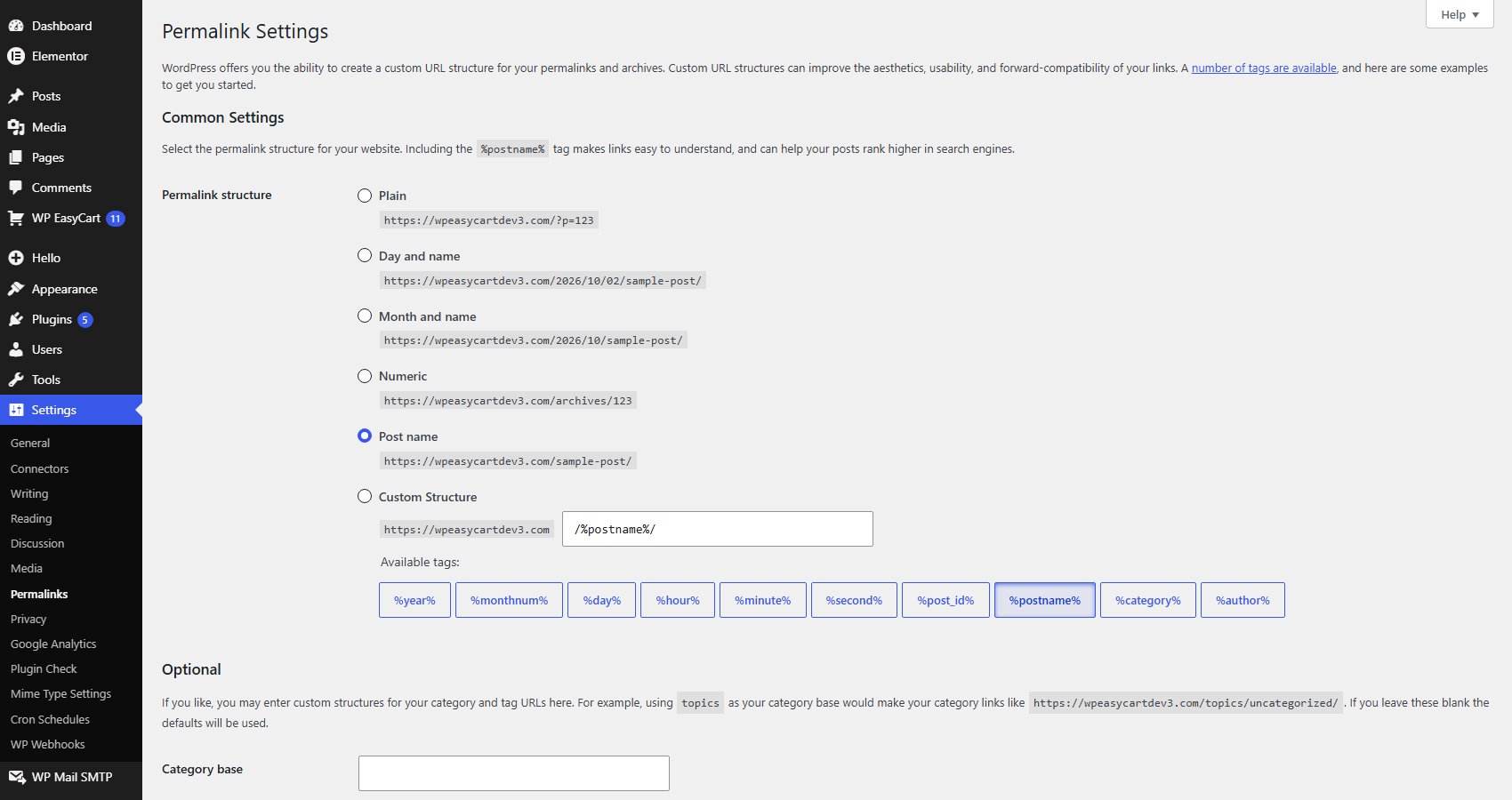Select the Numeric permalink radio button
This screenshot has width=1512, height=800.
click(365, 376)
